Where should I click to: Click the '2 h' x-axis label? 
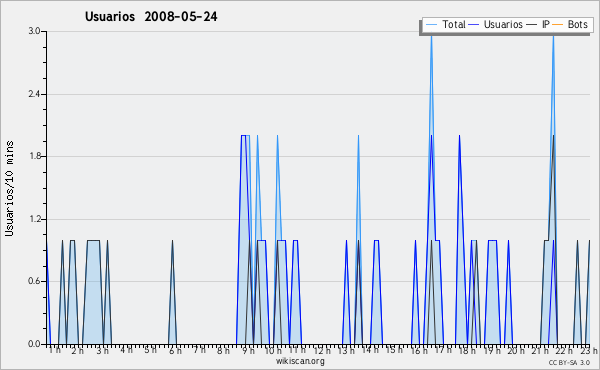click(77, 351)
